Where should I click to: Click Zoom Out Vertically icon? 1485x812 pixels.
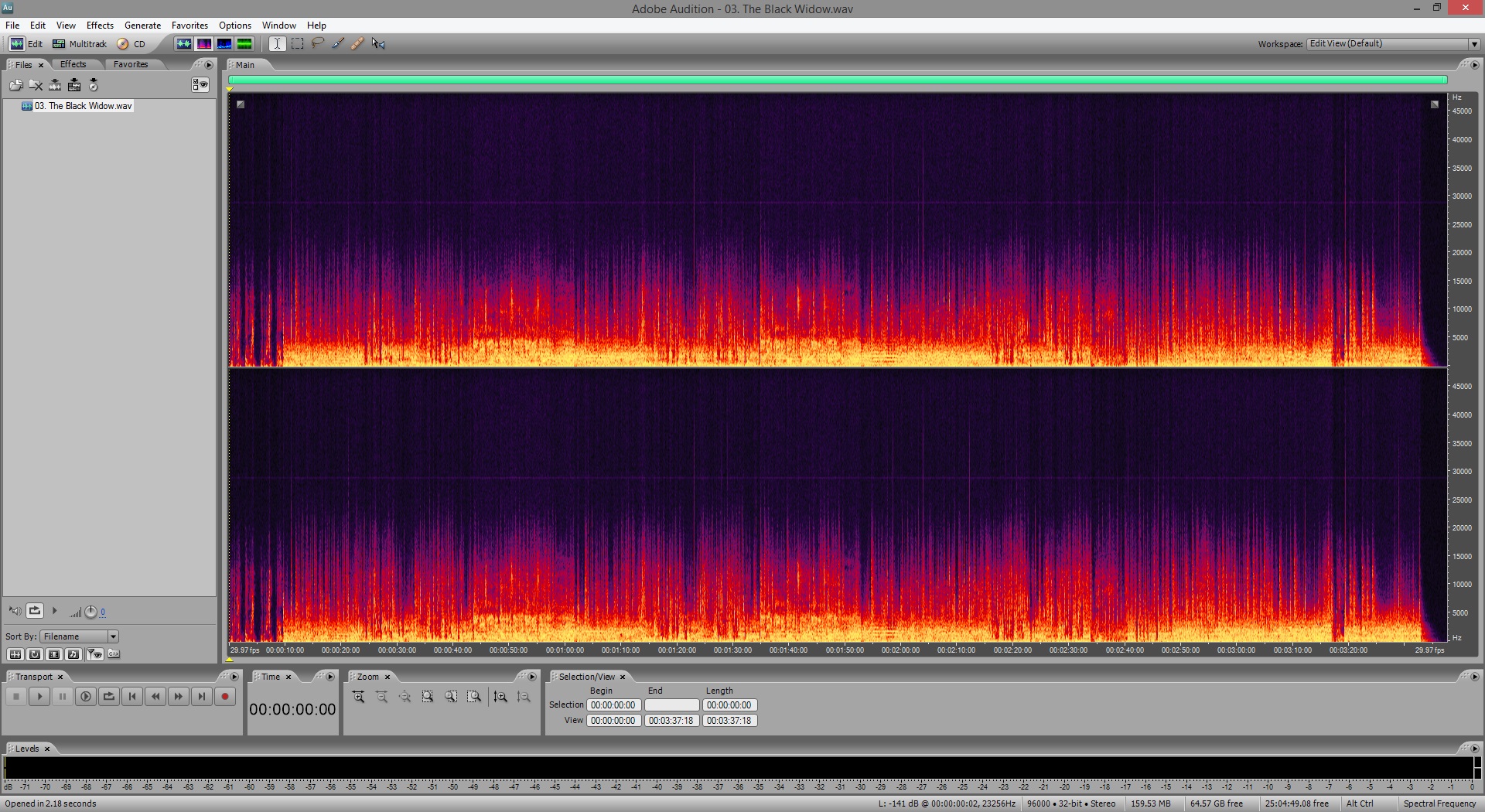pyautogui.click(x=524, y=697)
